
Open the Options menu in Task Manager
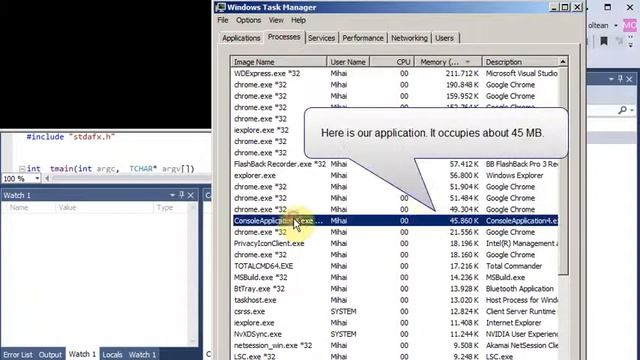click(248, 20)
